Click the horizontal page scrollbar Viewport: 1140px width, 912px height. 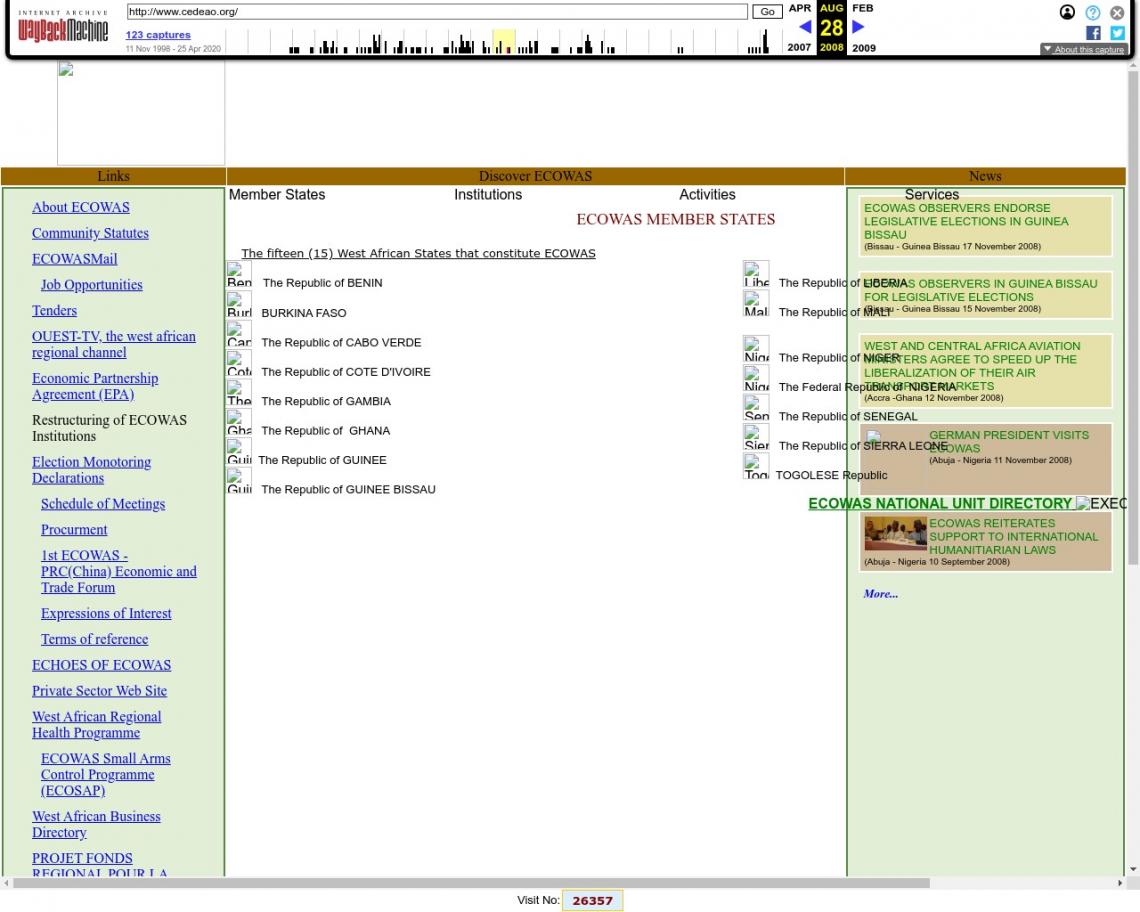471,883
